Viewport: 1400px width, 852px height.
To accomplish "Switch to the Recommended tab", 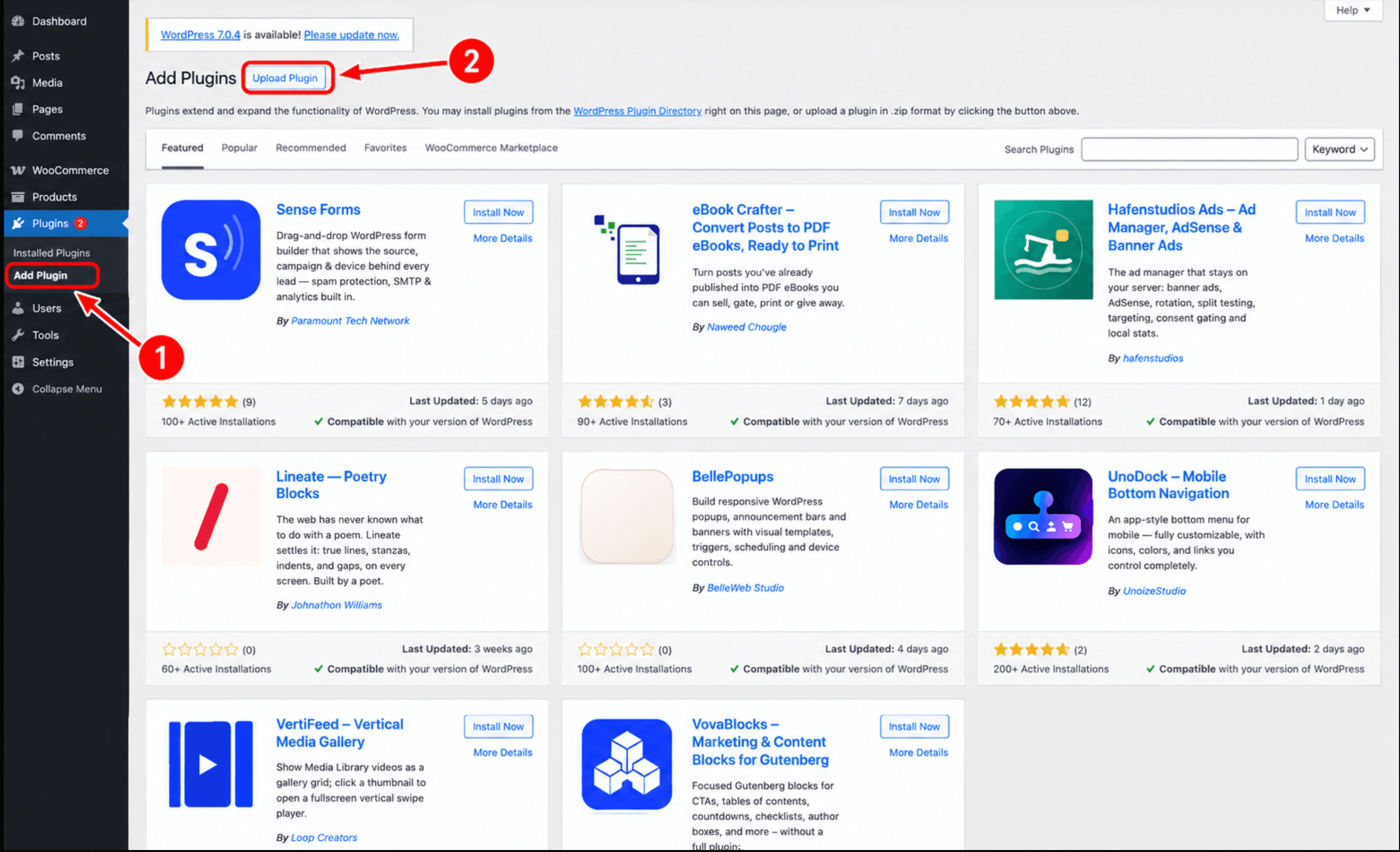I will click(x=311, y=148).
